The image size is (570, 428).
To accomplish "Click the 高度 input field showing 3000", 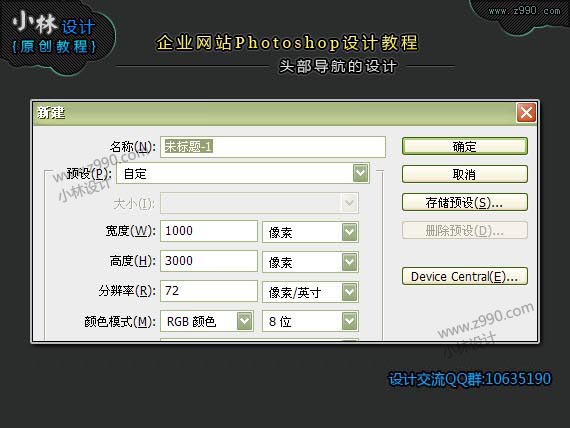I will (209, 261).
